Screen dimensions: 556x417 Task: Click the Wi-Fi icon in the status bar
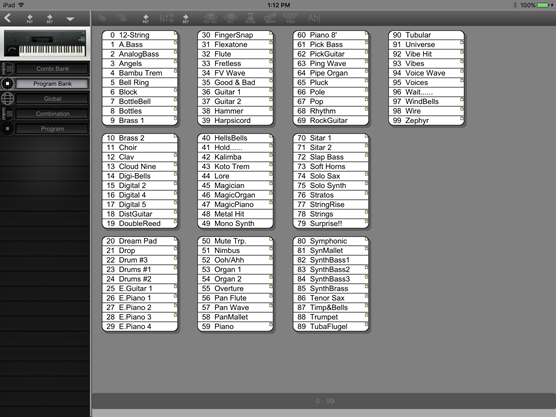click(21, 5)
